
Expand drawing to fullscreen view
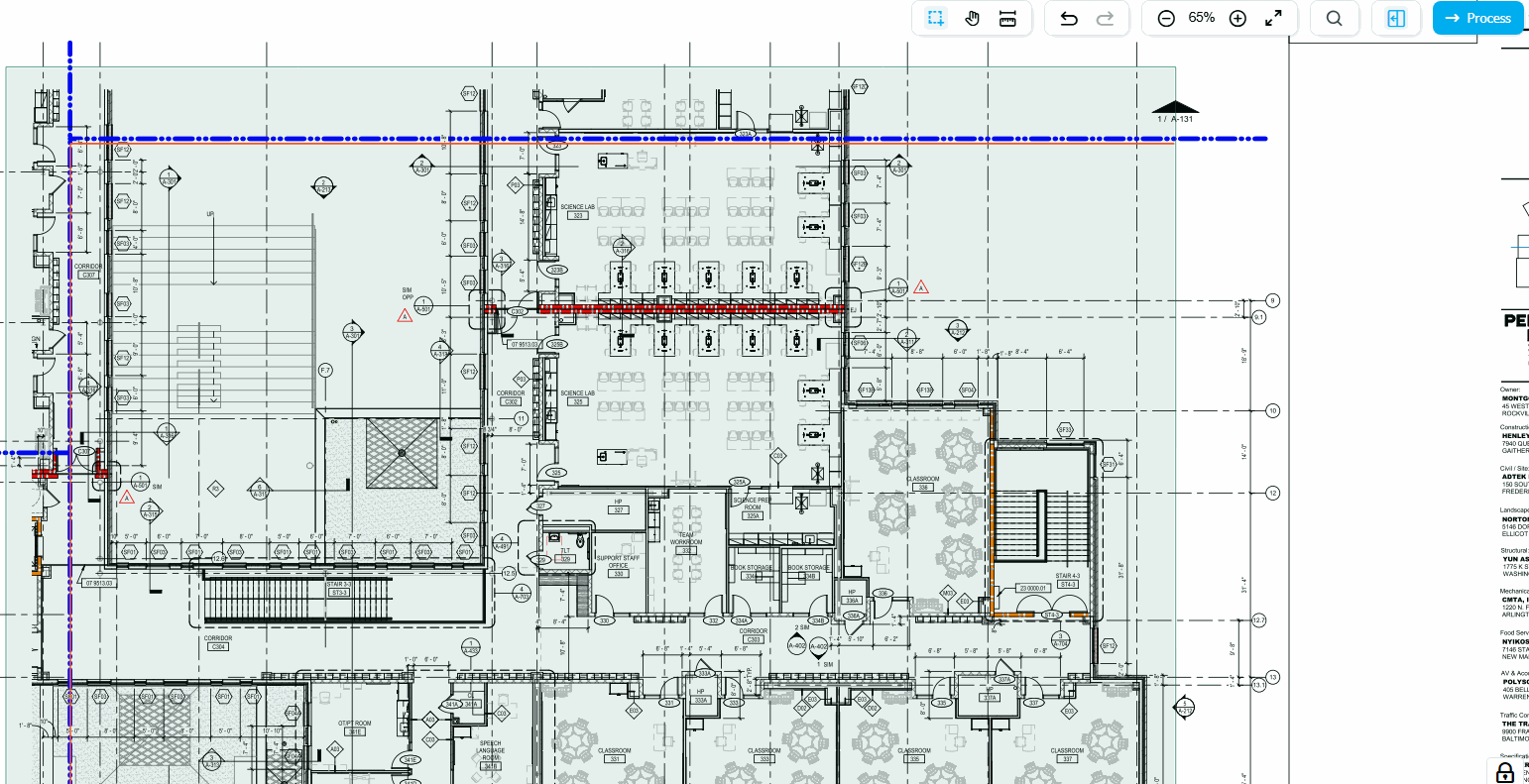click(x=1273, y=18)
